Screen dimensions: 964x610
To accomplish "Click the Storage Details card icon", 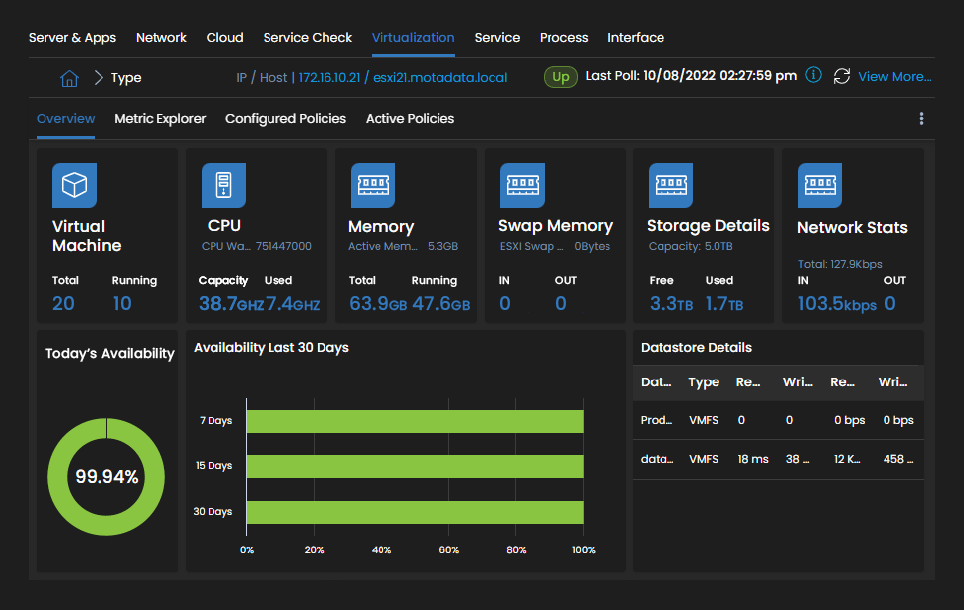I will pos(671,185).
